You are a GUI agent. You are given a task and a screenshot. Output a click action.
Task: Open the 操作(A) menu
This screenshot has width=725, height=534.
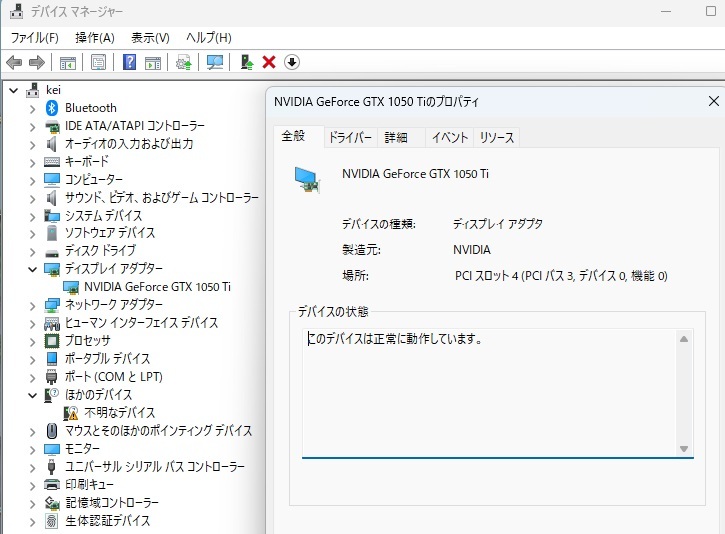(95, 37)
